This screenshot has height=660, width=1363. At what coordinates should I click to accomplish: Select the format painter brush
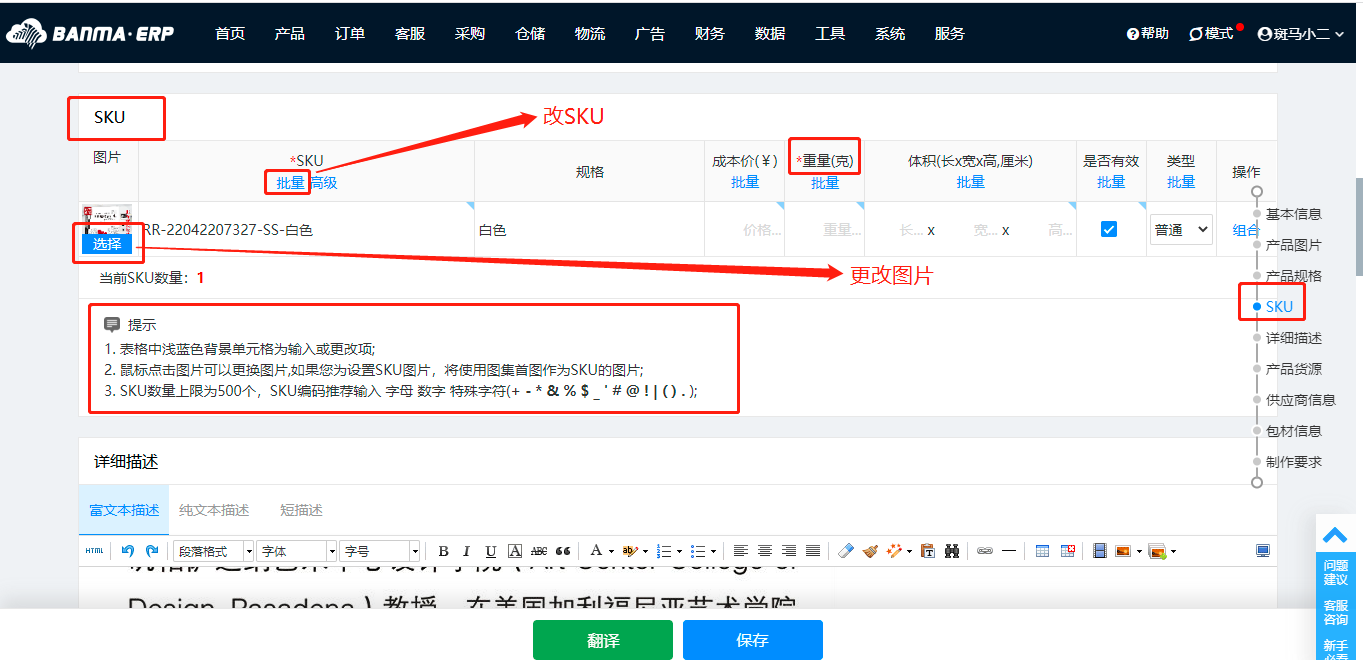tap(870, 551)
